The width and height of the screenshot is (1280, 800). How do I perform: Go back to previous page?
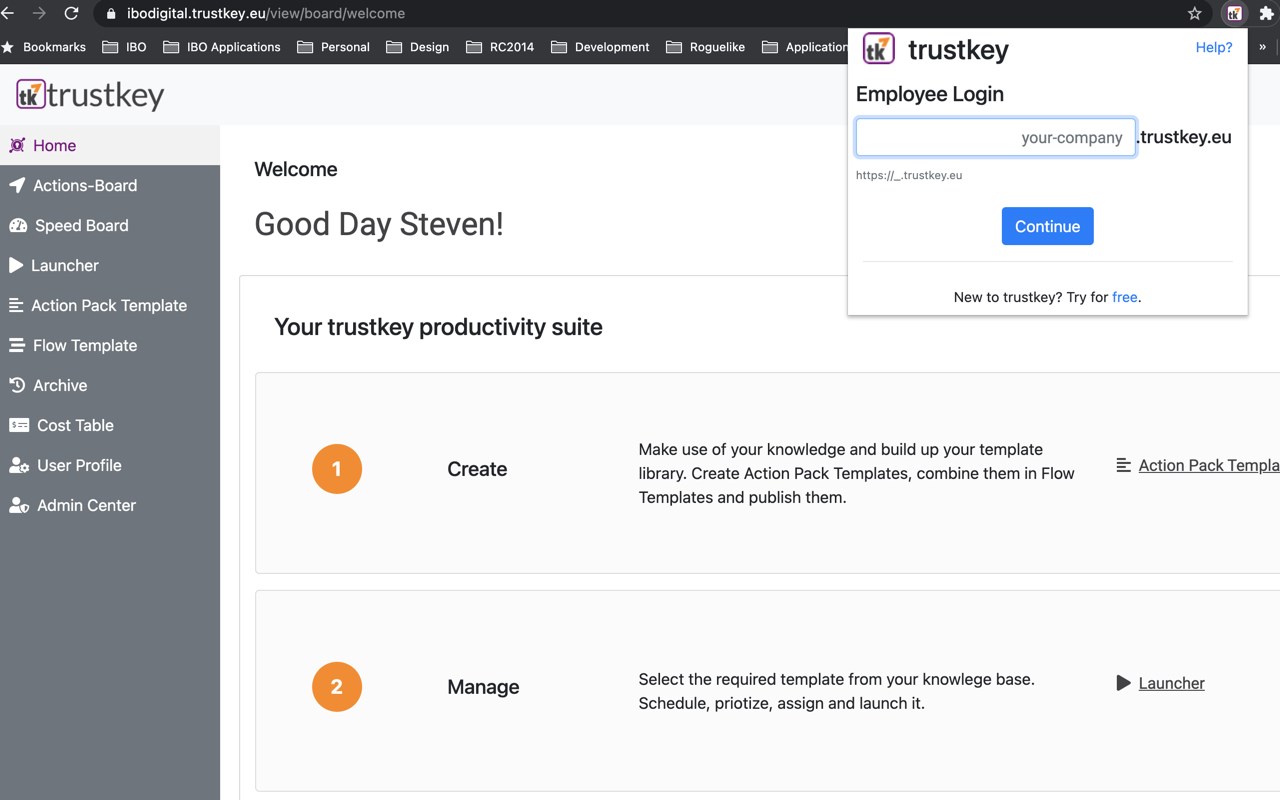tap(8, 14)
